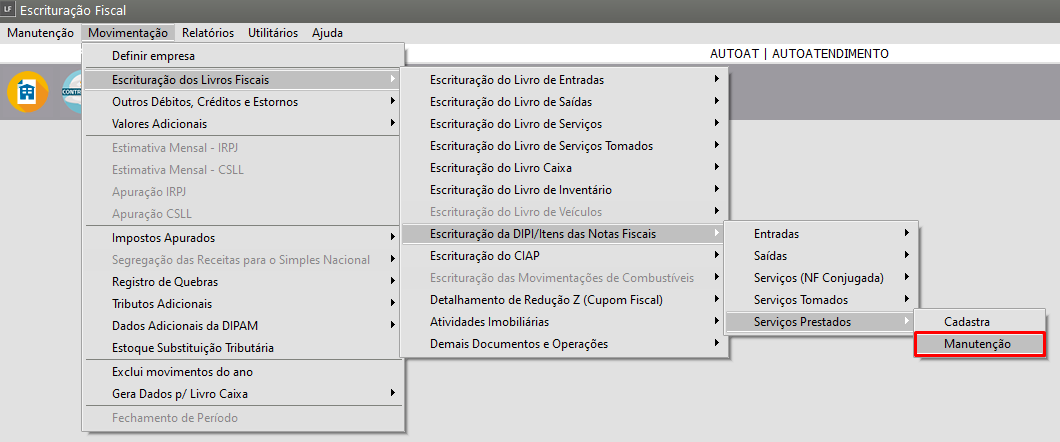Expand Serviços Tomados submenu
1060x442 pixels.
(801, 300)
